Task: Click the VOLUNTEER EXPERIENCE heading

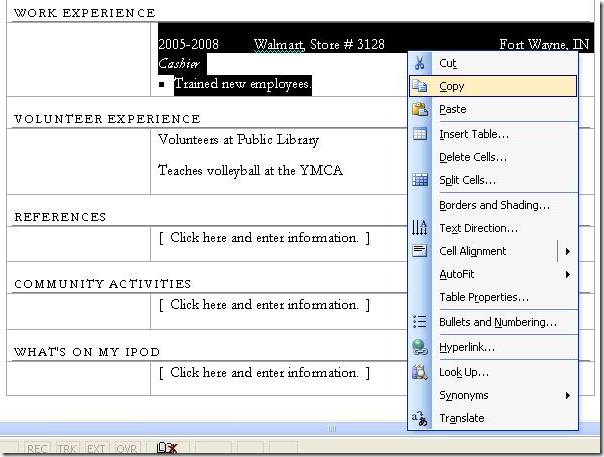Action: [107, 119]
